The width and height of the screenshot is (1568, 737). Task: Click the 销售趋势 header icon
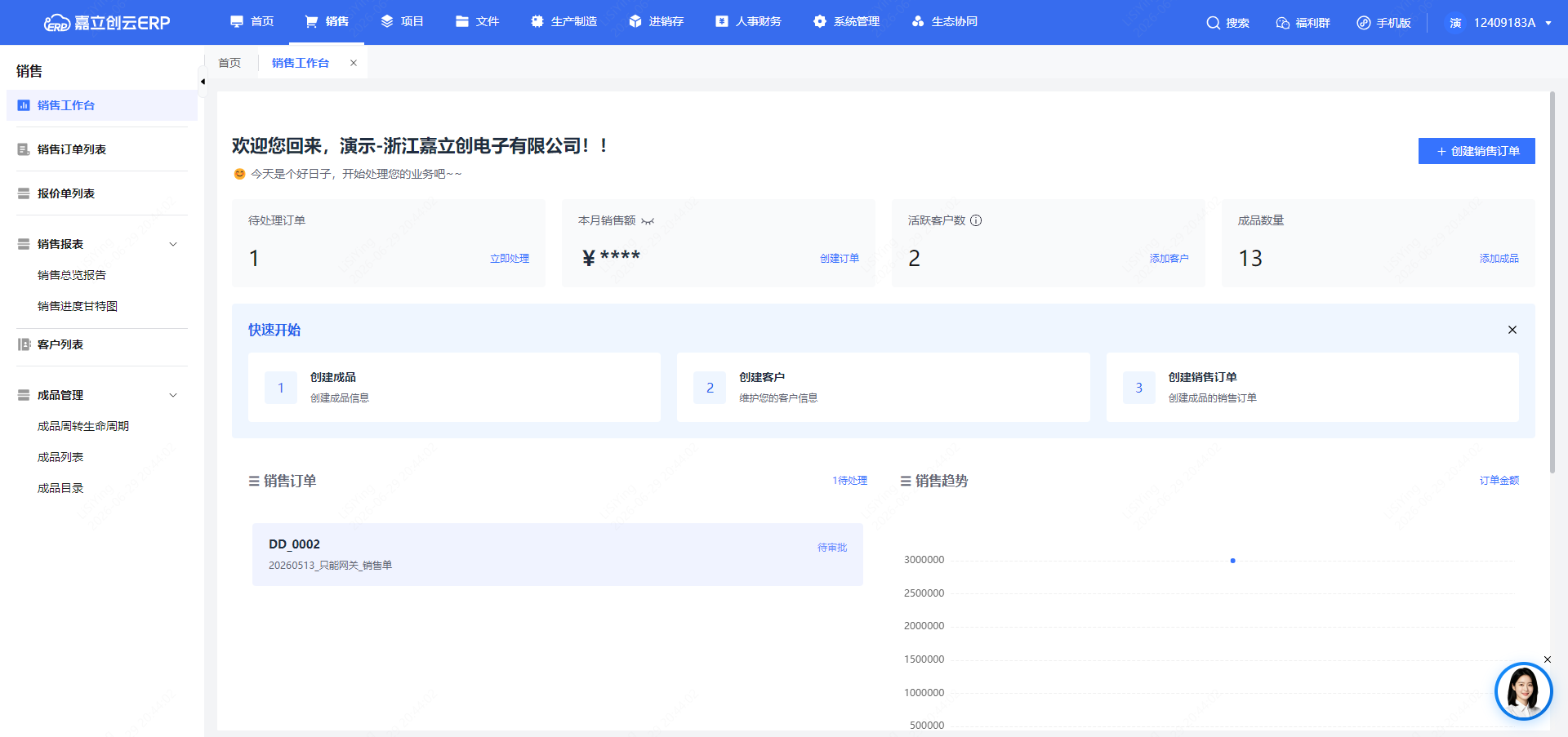[906, 482]
